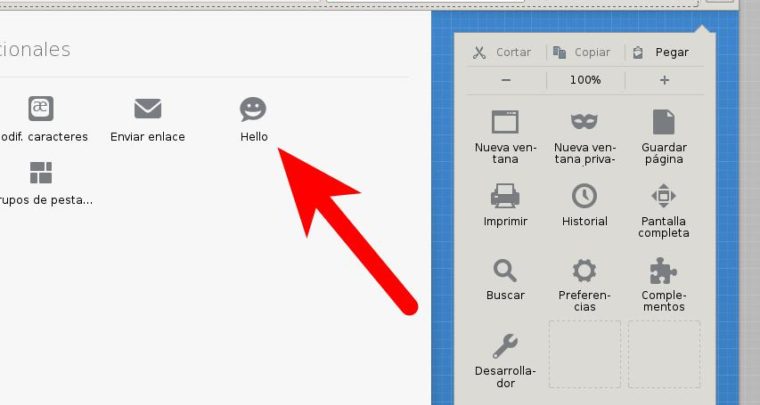The height and width of the screenshot is (405, 760).
Task: Open a Nueva ventana from the menu
Action: [505, 123]
